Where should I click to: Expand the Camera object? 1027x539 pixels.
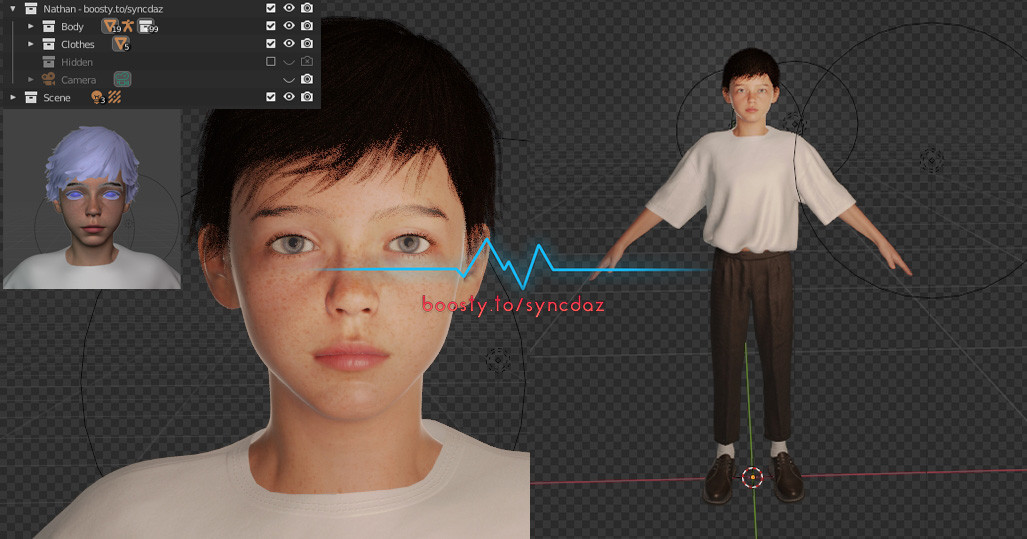click(x=31, y=79)
